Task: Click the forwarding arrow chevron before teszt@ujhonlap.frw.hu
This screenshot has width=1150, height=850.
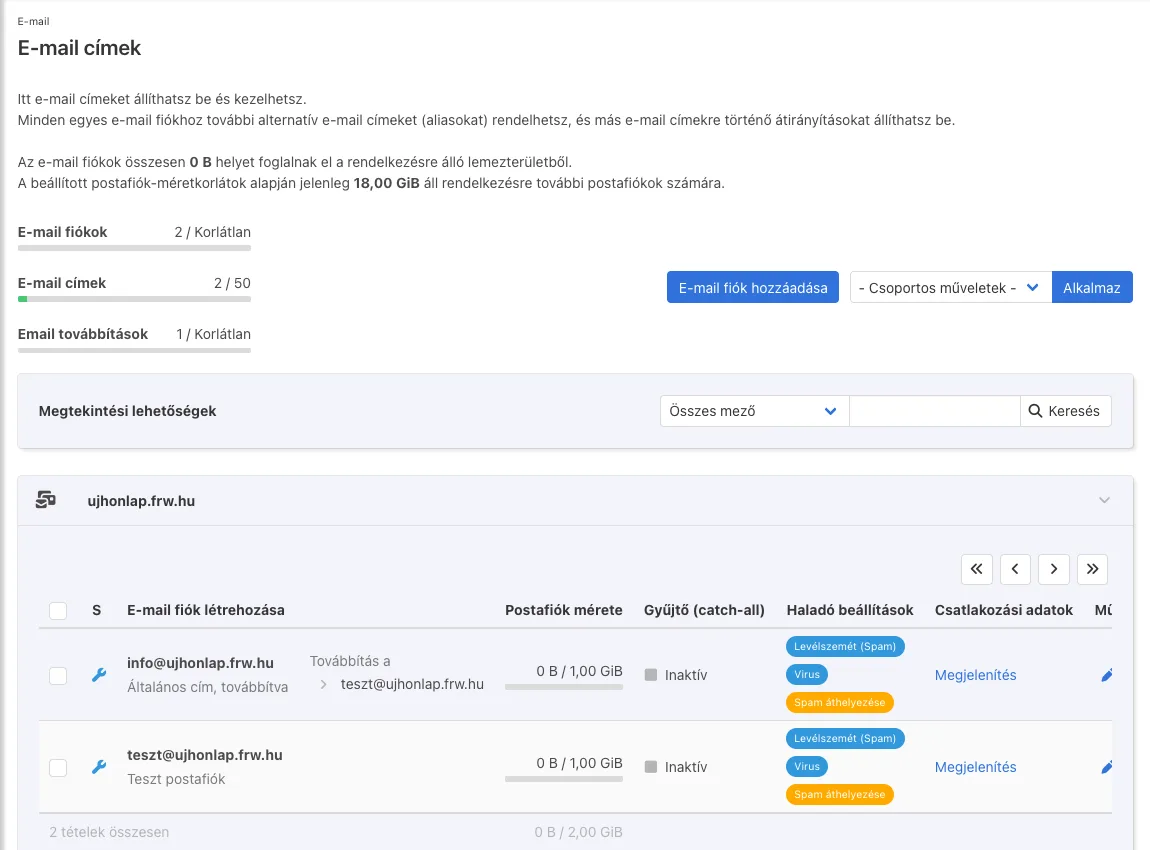Action: pyautogui.click(x=323, y=684)
